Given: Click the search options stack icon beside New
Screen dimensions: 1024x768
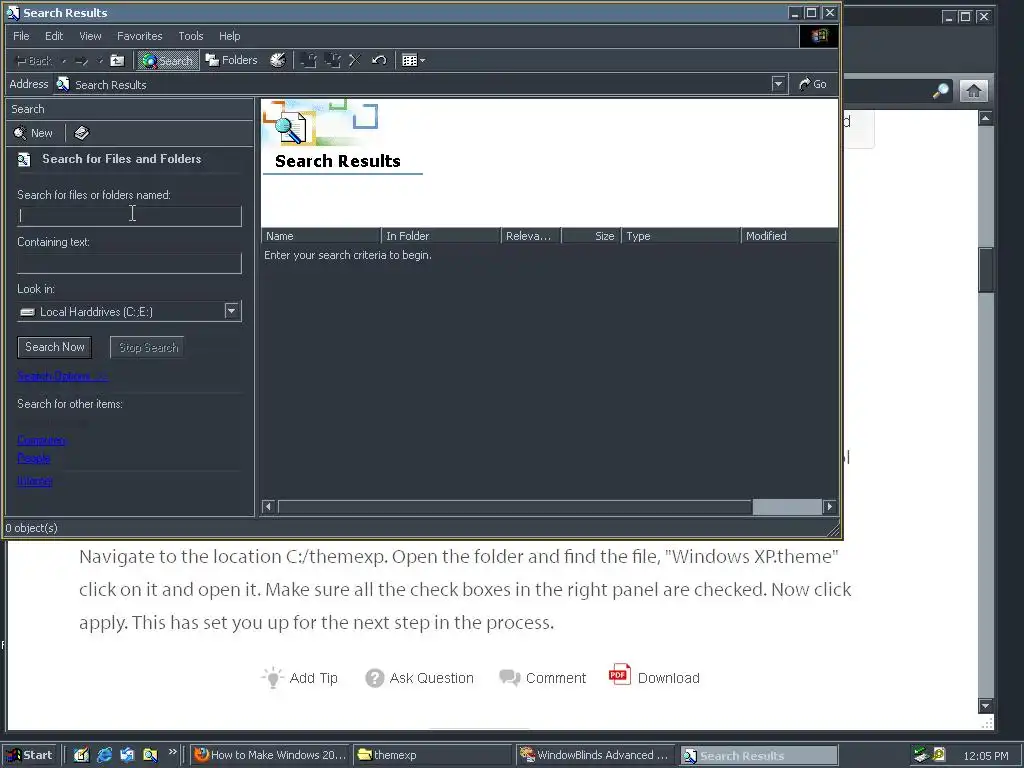Looking at the screenshot, I should click(82, 133).
